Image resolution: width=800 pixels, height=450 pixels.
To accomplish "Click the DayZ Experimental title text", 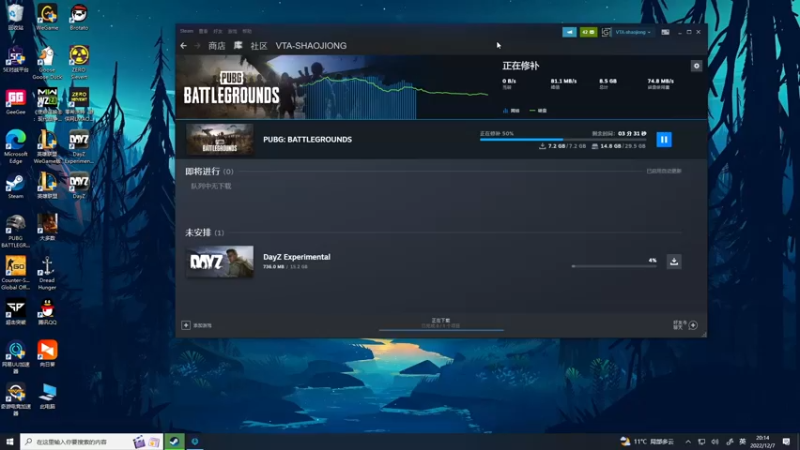I will point(296,257).
